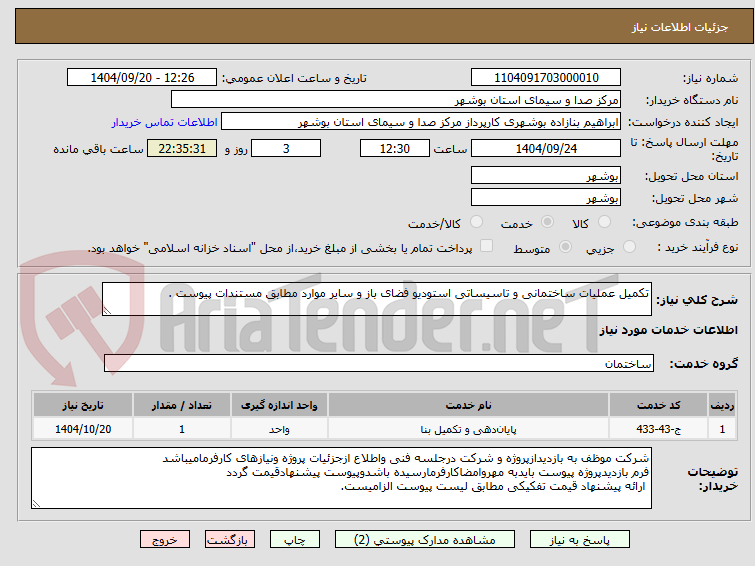The image size is (755, 566).
Task: Click the row number cell under ردیف
Action: pos(722,429)
